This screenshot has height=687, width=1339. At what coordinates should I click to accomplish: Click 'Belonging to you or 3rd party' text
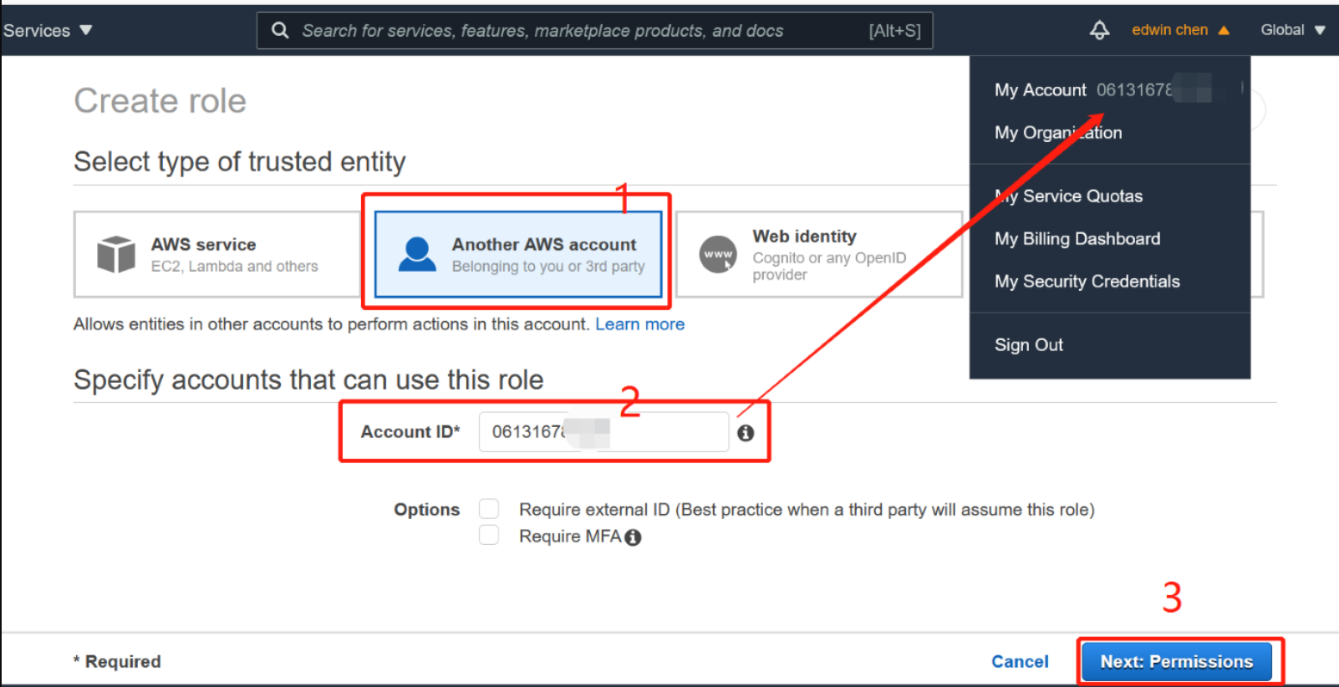548,267
